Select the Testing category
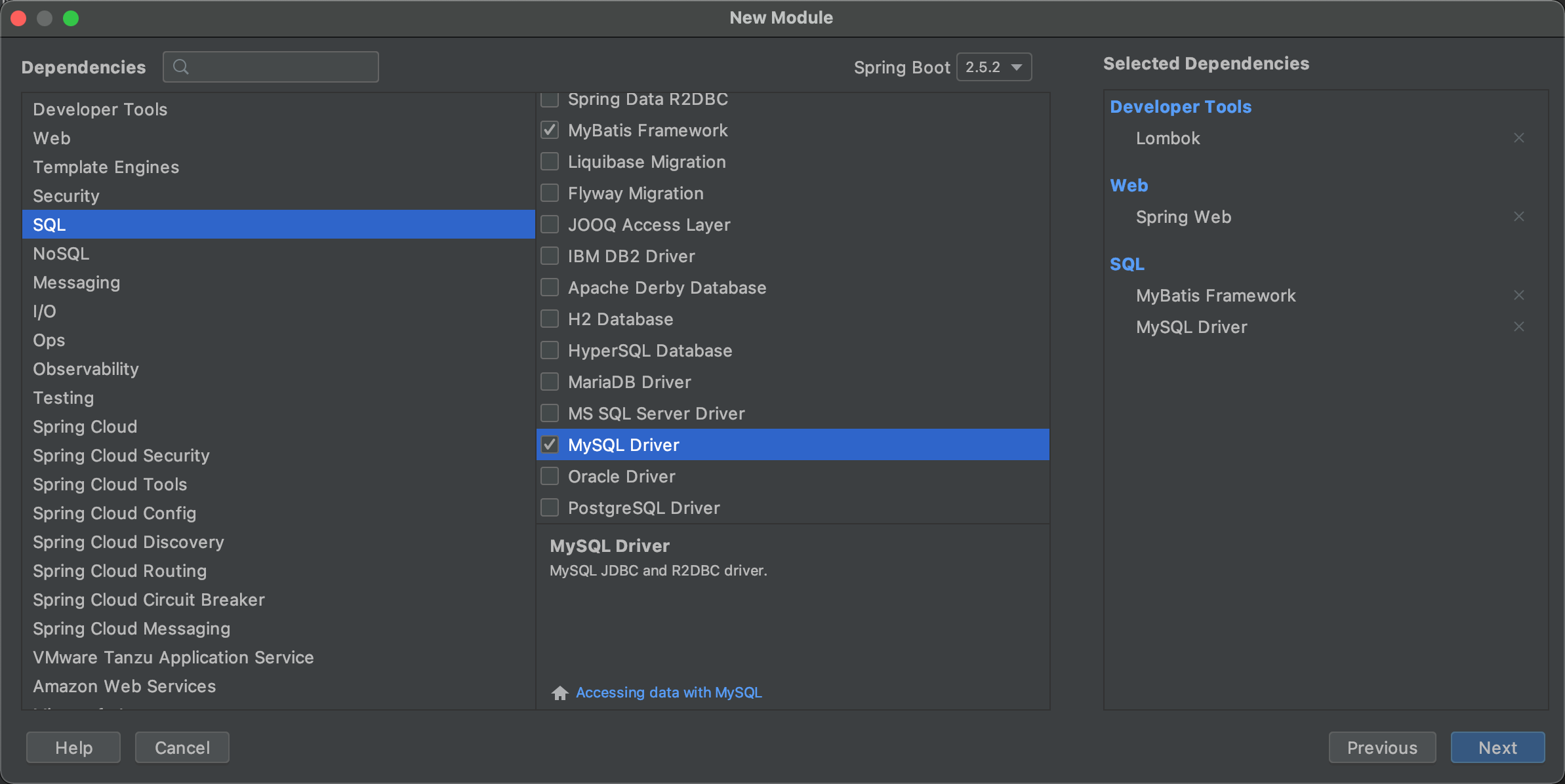 tap(278, 398)
